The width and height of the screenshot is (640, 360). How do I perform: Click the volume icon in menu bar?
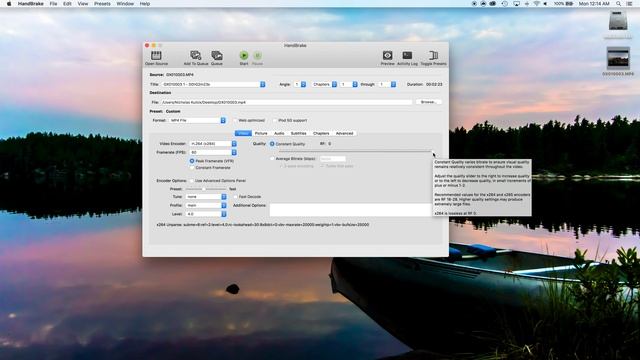[545, 4]
